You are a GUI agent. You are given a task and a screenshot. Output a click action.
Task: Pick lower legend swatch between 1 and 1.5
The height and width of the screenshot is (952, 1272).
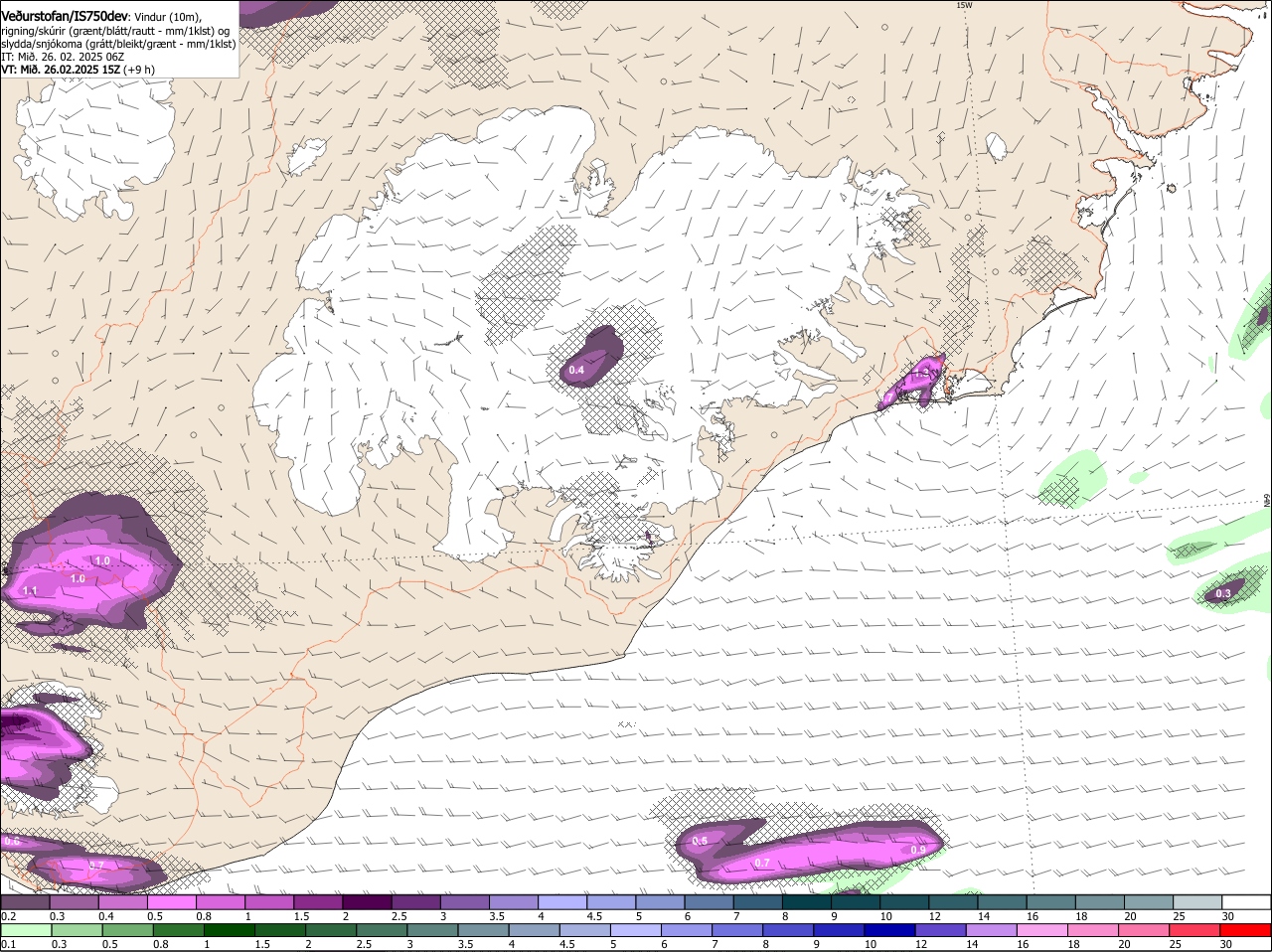click(x=231, y=930)
